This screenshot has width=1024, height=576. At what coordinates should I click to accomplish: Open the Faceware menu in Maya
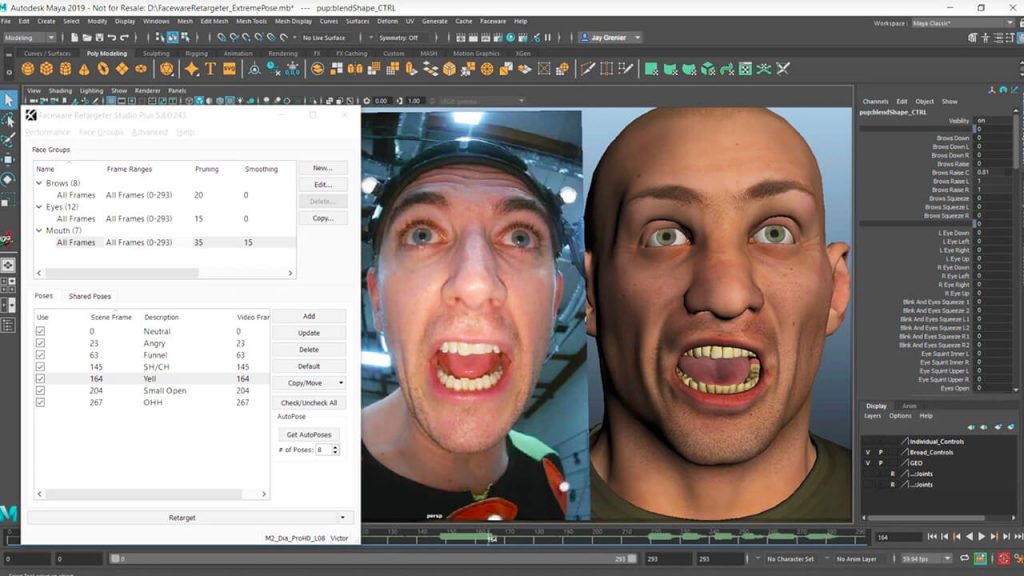tap(493, 22)
